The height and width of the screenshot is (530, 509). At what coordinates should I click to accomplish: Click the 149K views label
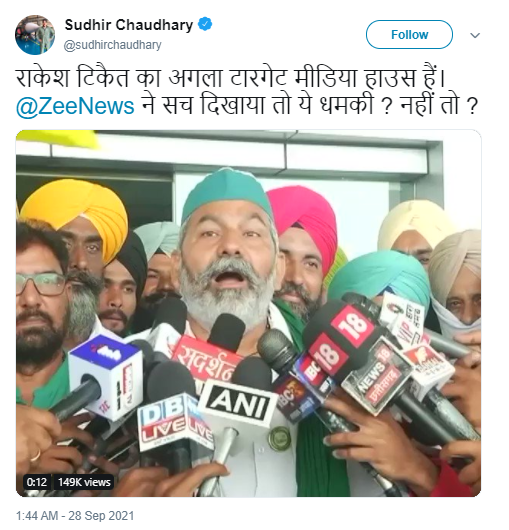84,482
